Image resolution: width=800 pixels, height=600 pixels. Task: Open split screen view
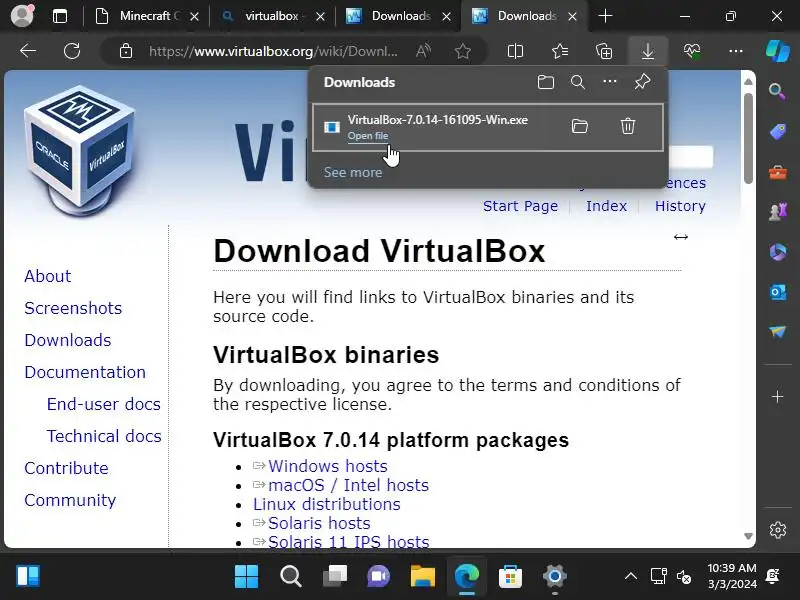[515, 51]
